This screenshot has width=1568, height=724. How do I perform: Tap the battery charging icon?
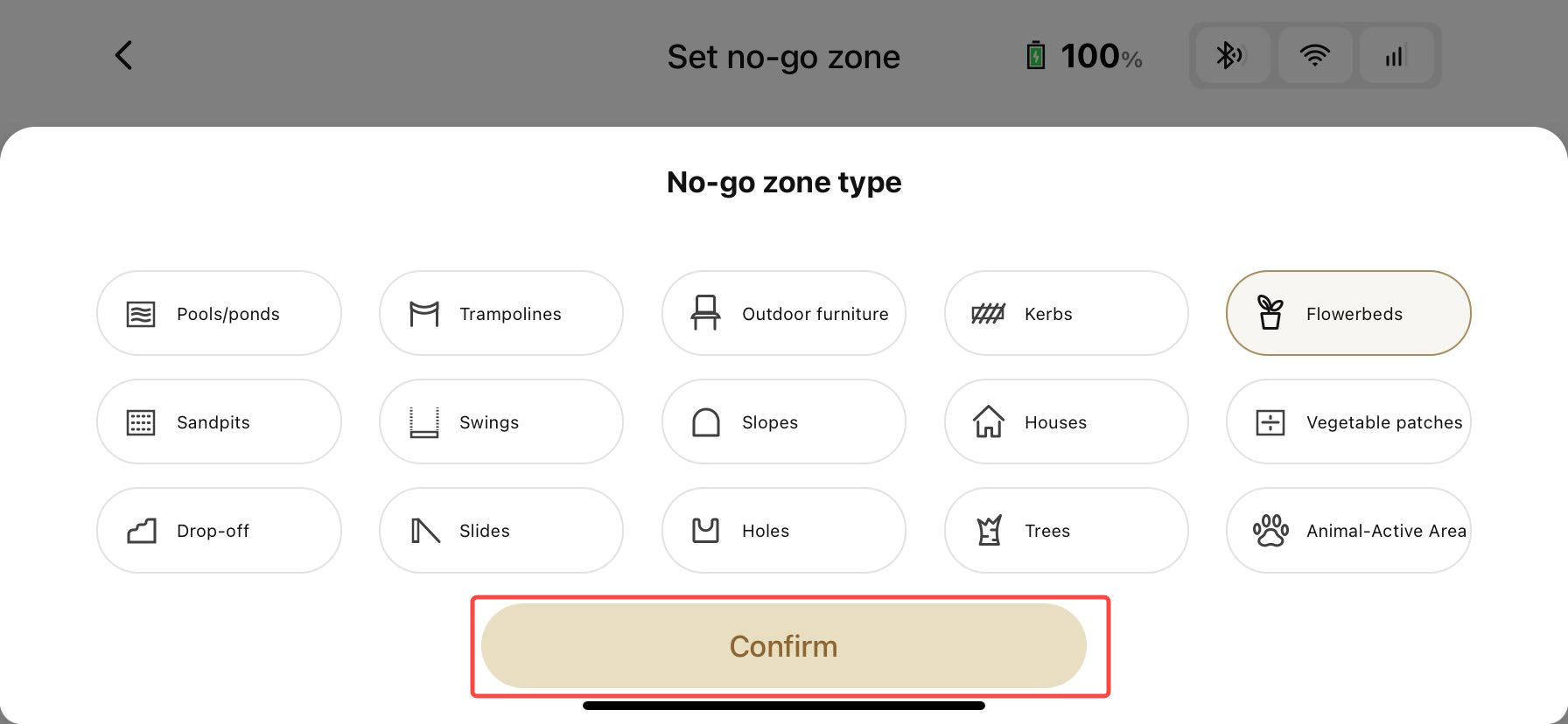point(1036,55)
